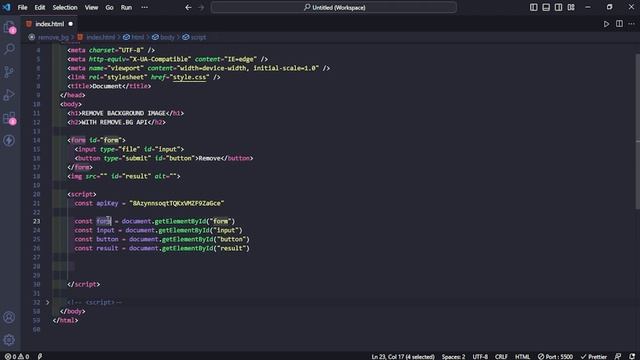The image size is (640, 360).
Task: Click line number 23 in gutter
Action: click(36, 221)
